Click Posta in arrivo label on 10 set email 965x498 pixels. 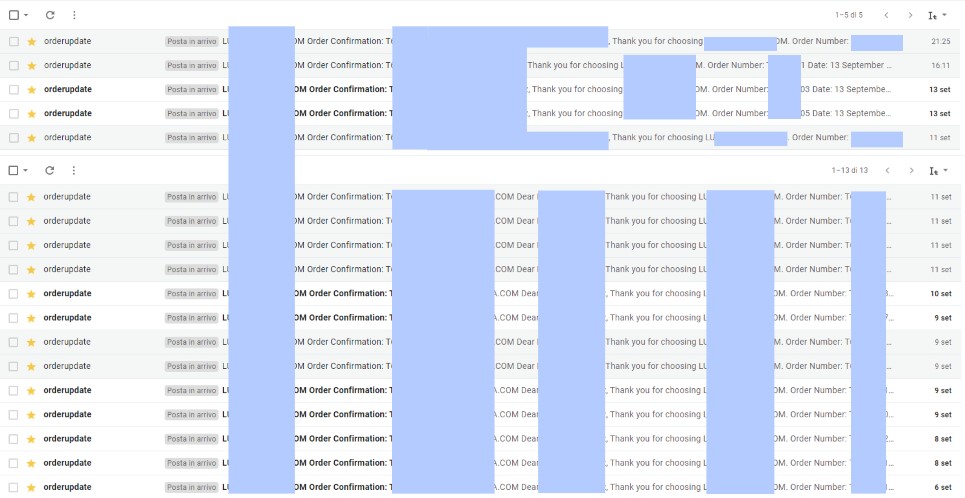(191, 294)
